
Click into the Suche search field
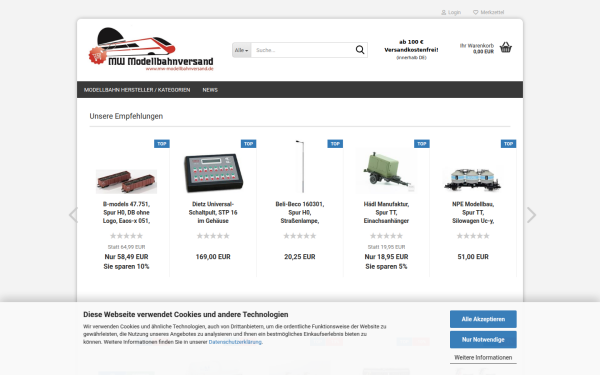point(302,50)
